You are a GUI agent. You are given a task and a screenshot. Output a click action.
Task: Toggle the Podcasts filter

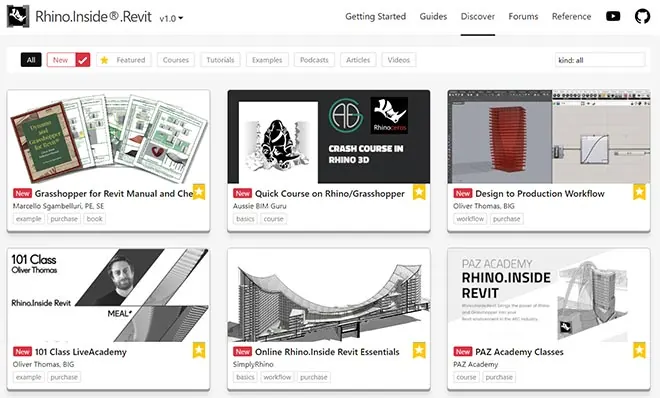[314, 60]
